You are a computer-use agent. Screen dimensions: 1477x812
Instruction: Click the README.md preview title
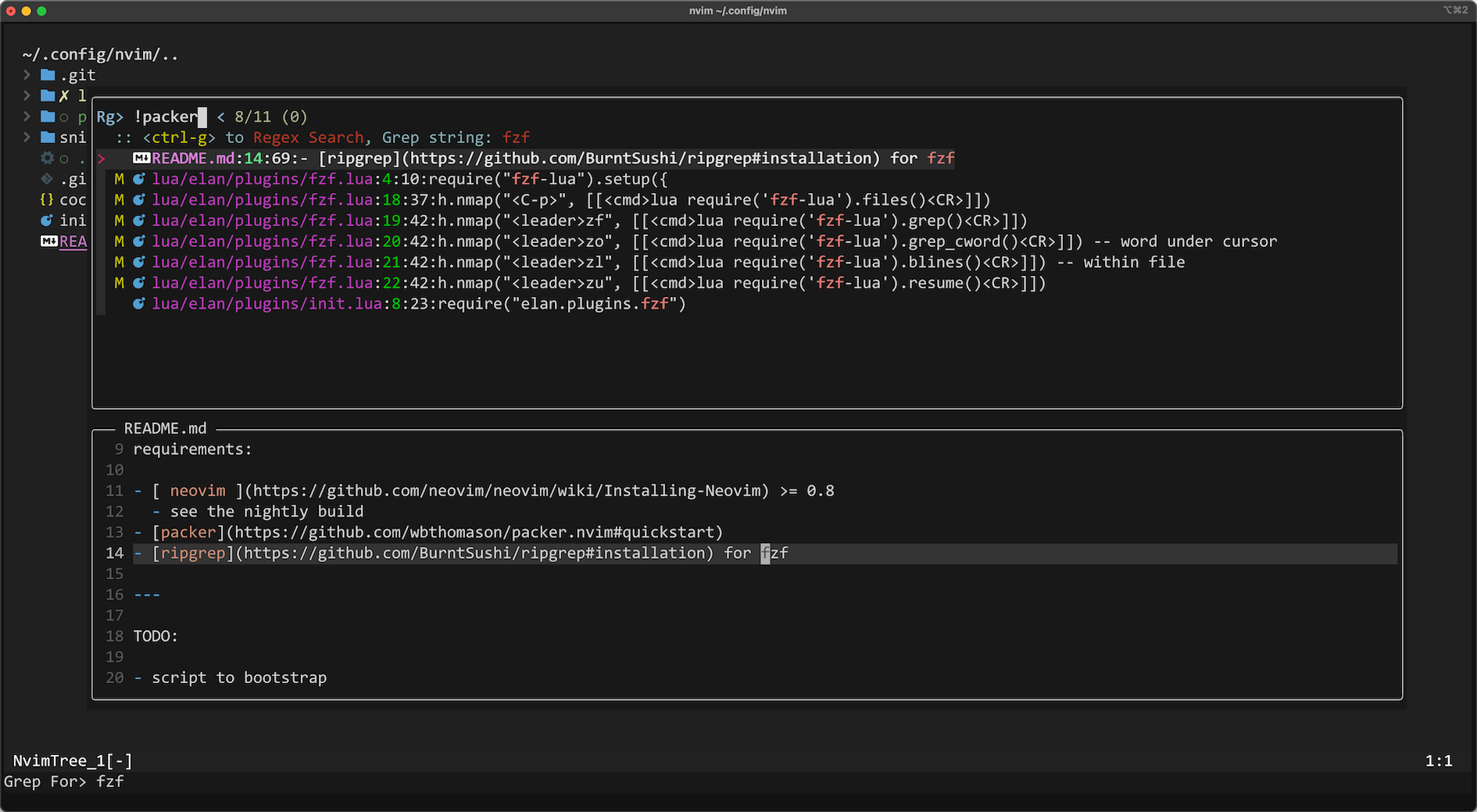coord(166,428)
